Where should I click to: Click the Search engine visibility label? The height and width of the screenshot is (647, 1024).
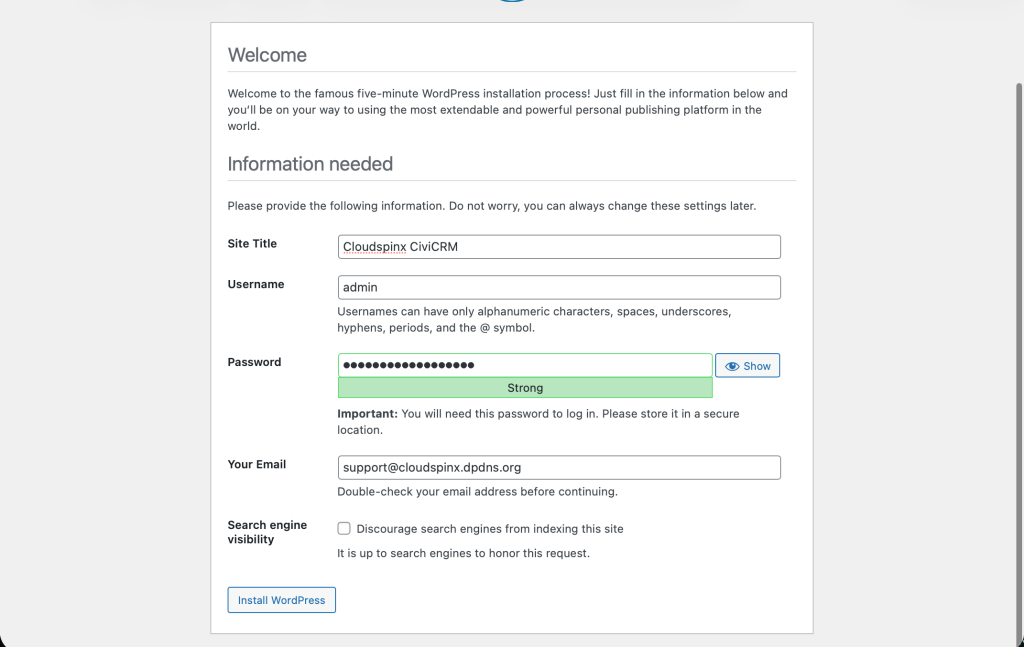point(267,532)
